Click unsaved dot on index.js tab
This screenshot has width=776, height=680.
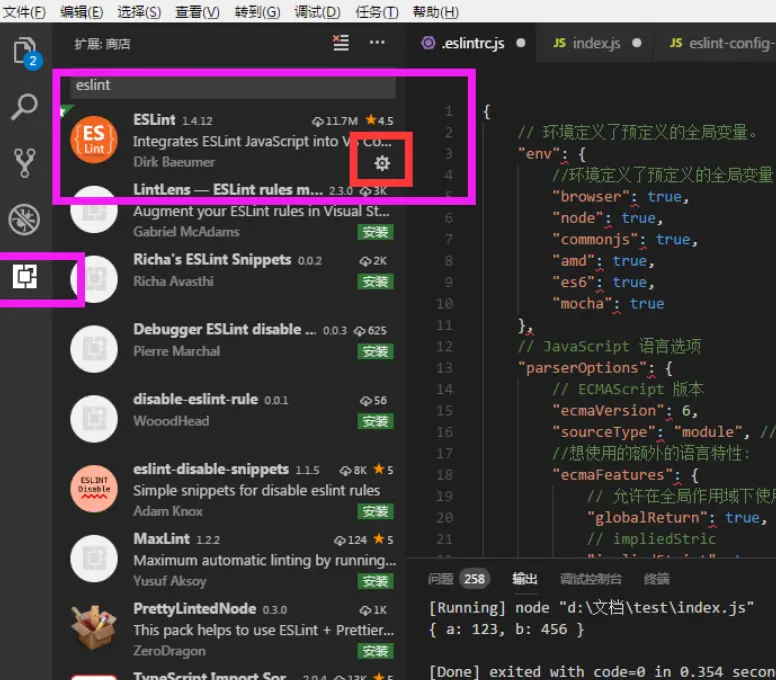point(637,43)
